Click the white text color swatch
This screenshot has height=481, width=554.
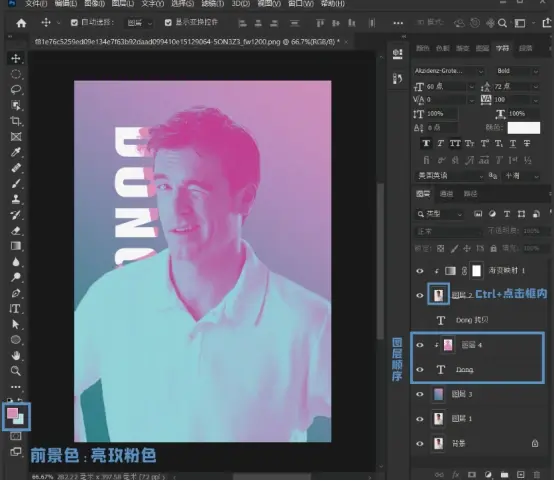tap(524, 128)
